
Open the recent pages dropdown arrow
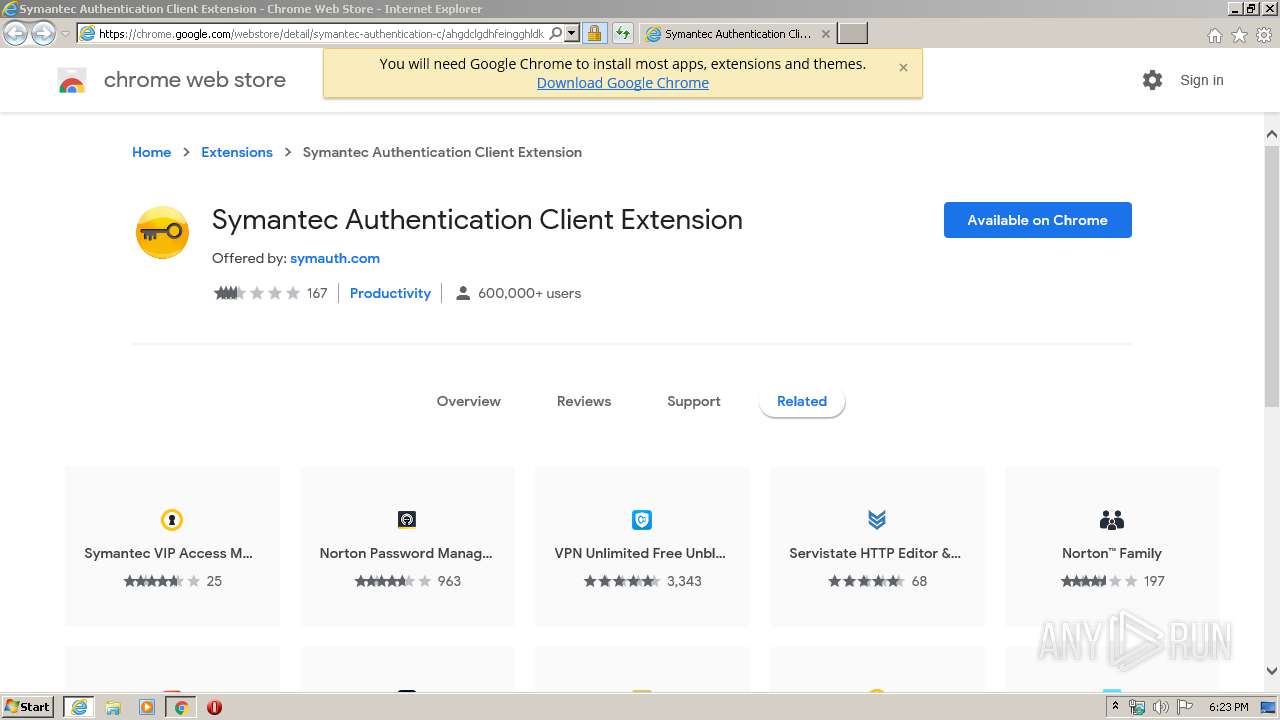coord(65,33)
